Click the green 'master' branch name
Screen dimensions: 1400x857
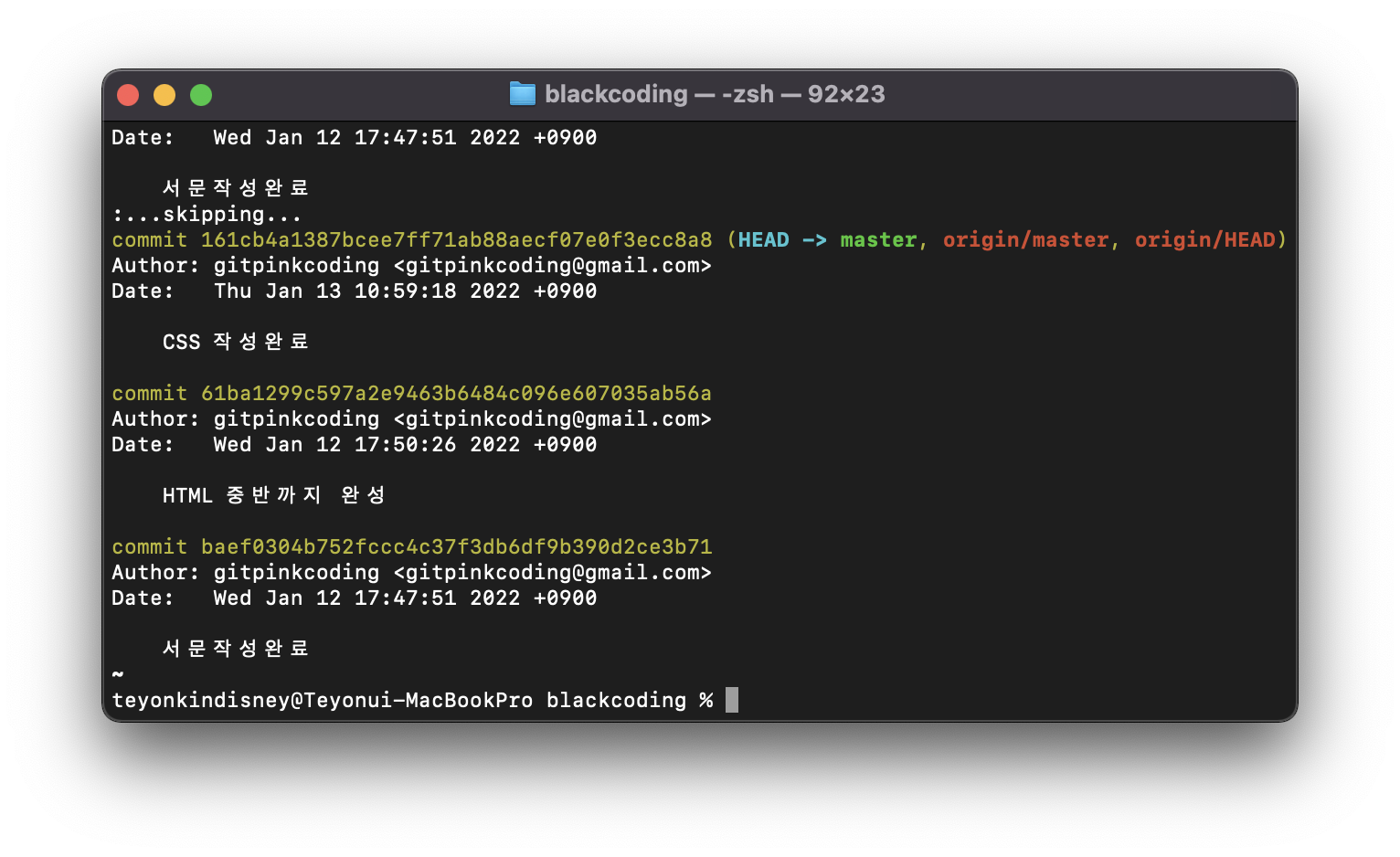click(x=878, y=239)
